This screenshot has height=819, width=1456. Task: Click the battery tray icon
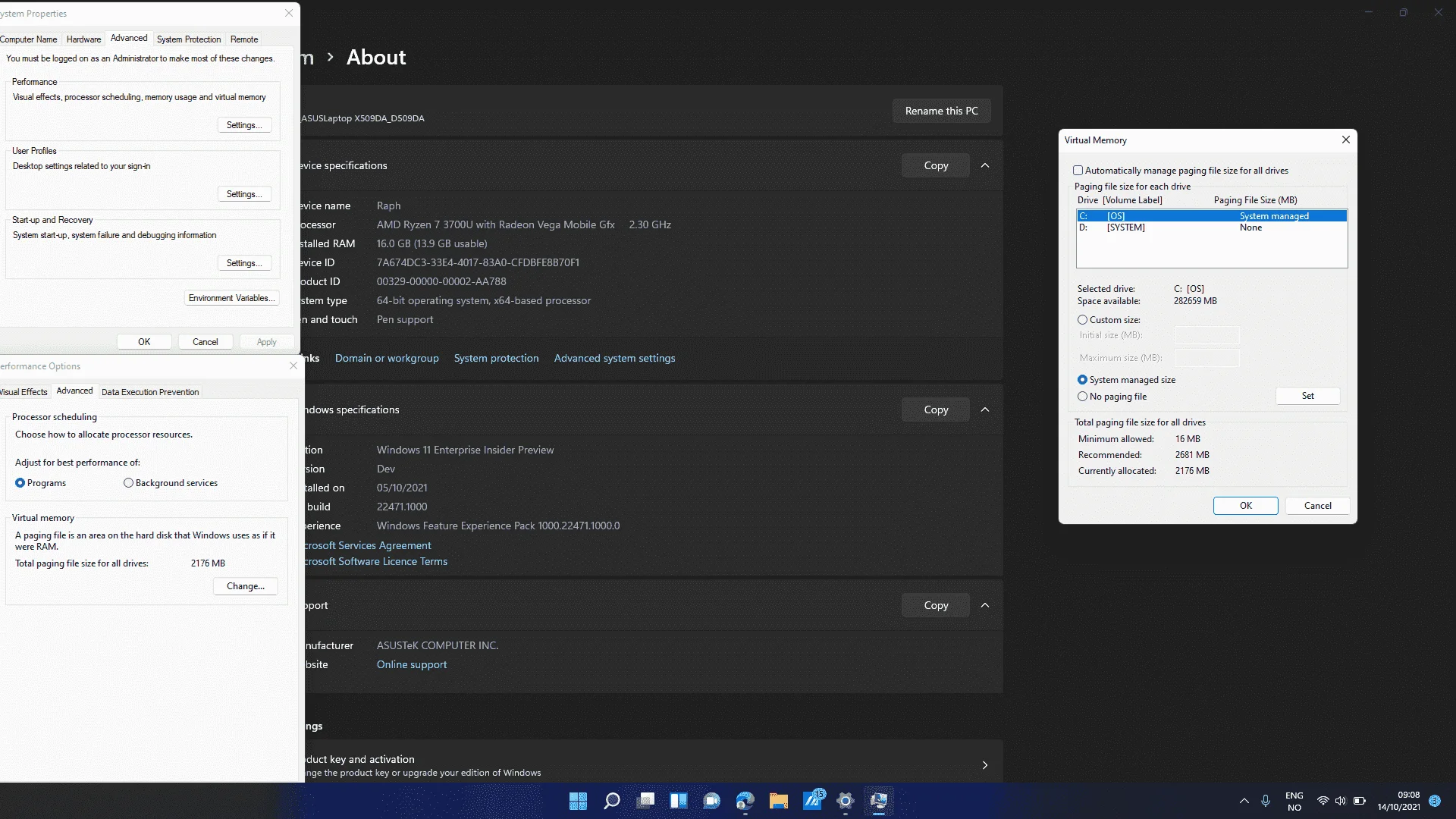(x=1360, y=801)
